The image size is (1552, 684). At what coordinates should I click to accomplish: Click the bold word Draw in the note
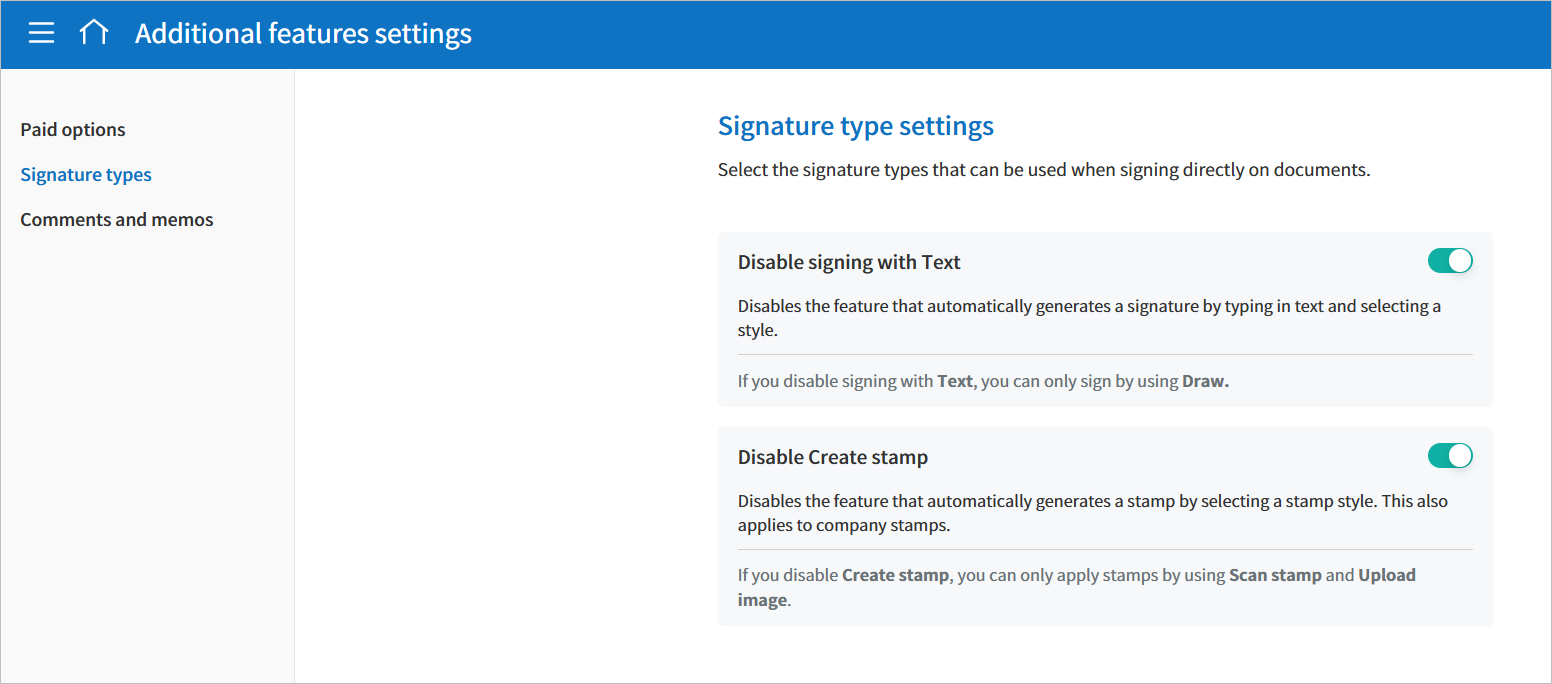[1205, 381]
